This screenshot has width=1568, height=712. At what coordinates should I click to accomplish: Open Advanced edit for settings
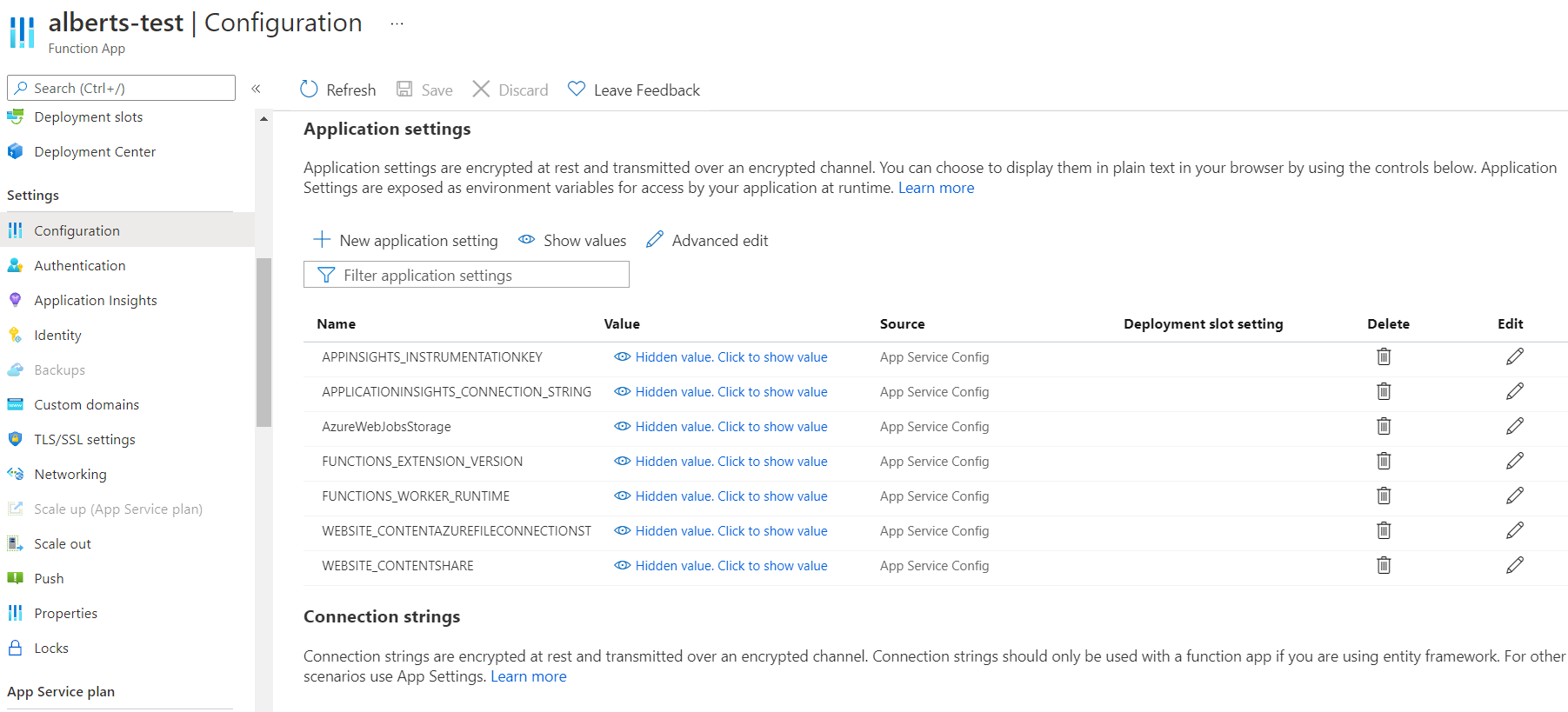click(707, 240)
